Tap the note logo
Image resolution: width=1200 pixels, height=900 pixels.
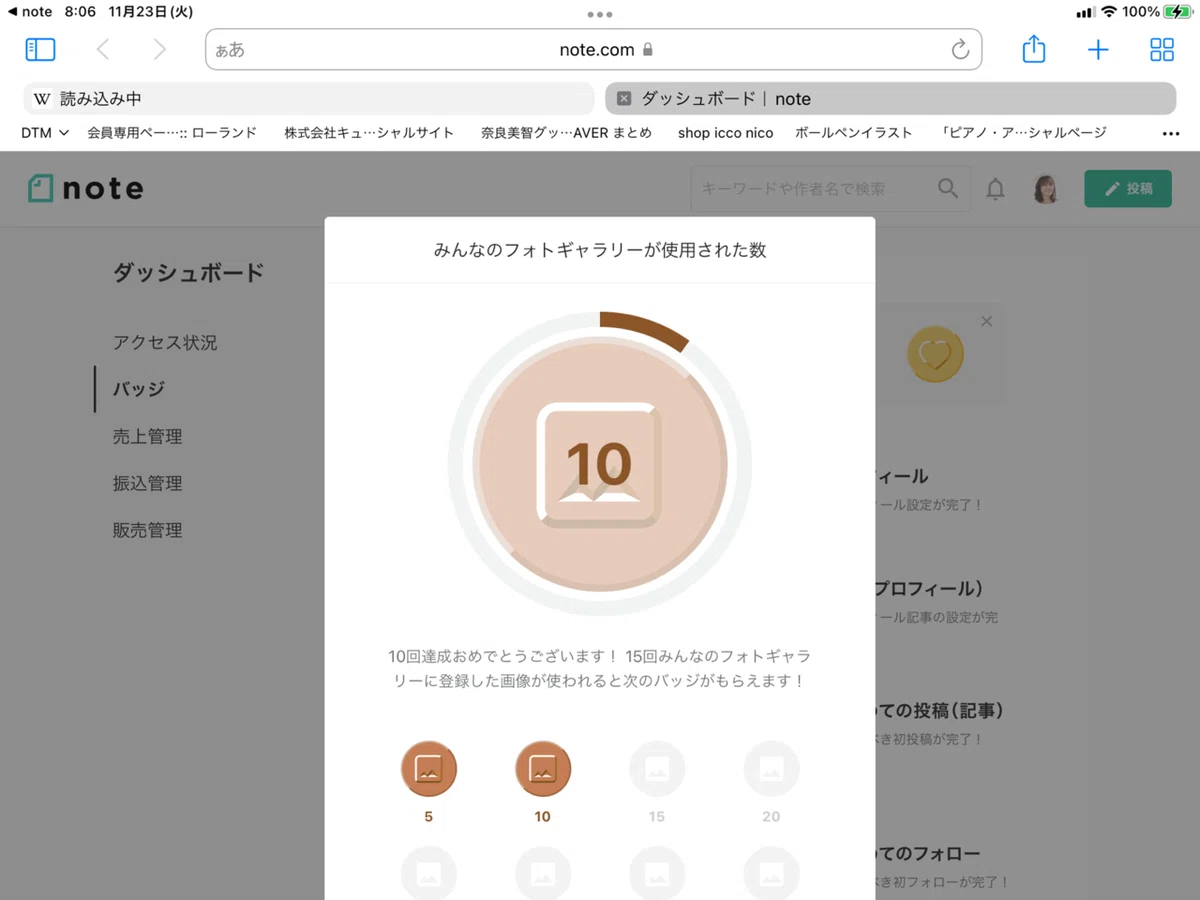(x=86, y=188)
